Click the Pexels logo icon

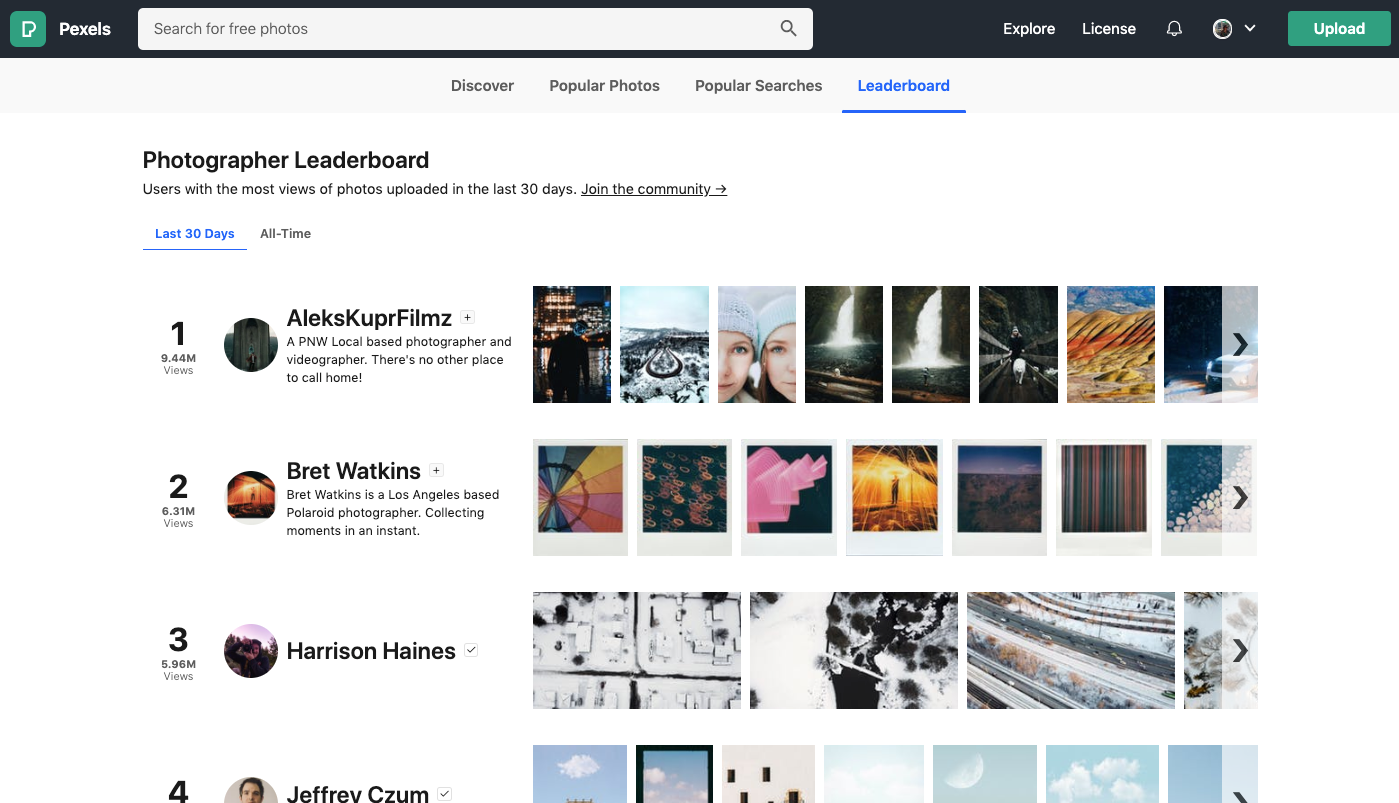point(28,29)
